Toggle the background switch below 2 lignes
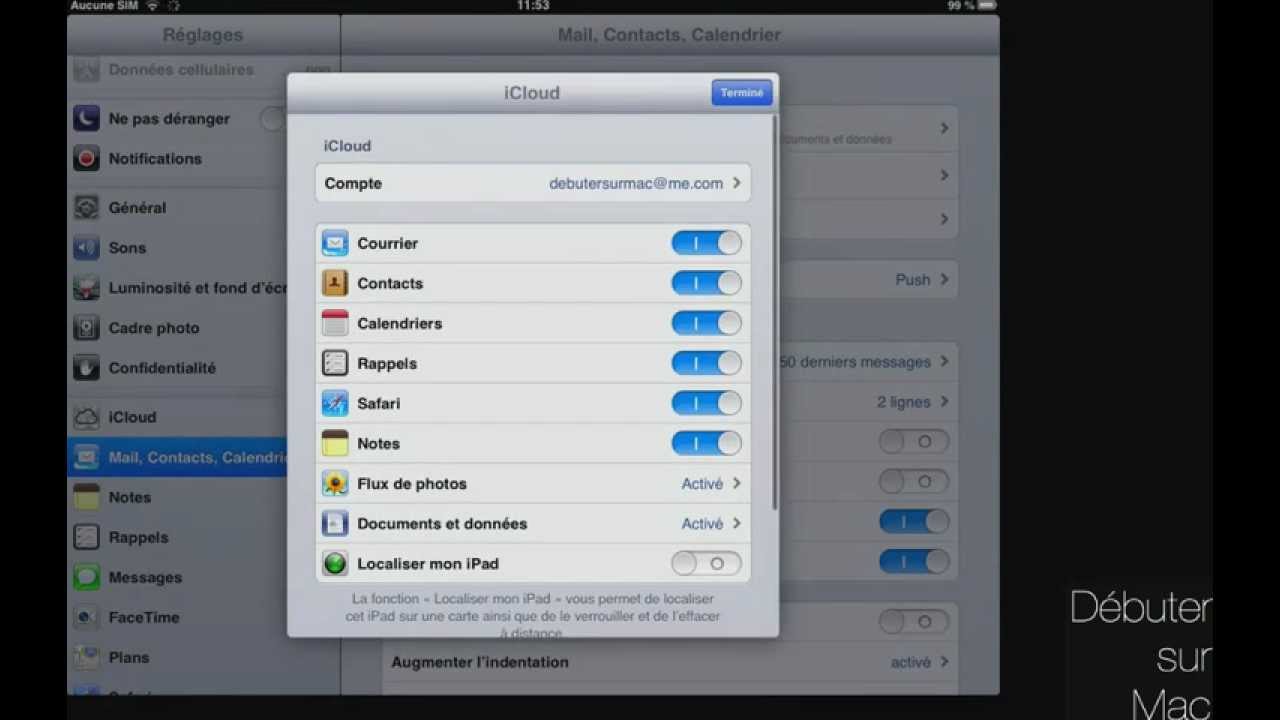Image resolution: width=1280 pixels, height=720 pixels. tap(914, 441)
